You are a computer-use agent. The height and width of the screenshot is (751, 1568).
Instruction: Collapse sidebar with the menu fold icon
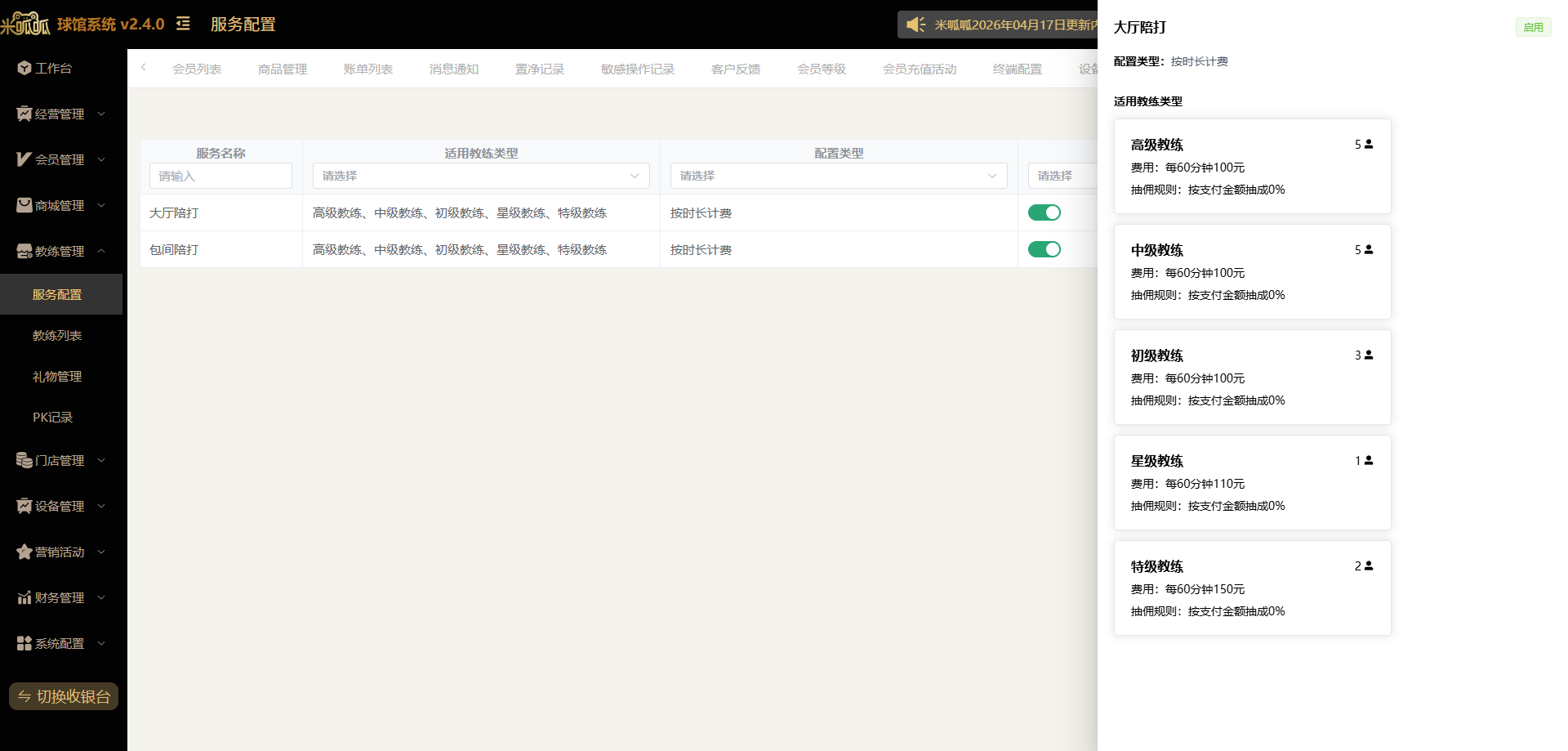pyautogui.click(x=183, y=24)
